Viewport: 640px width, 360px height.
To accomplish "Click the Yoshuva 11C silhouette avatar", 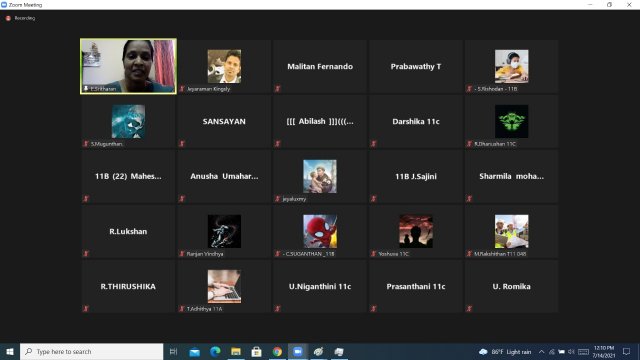I will click(x=416, y=231).
